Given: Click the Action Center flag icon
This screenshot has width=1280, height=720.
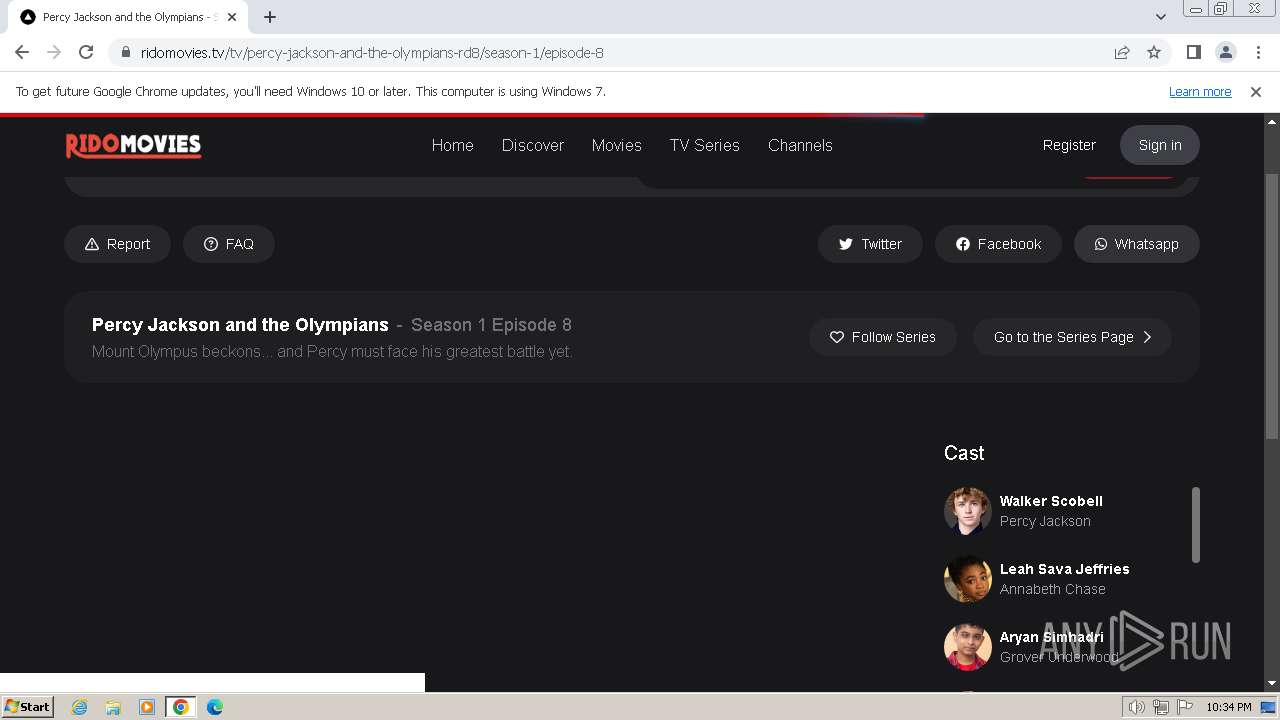Looking at the screenshot, I should pyautogui.click(x=1185, y=707).
